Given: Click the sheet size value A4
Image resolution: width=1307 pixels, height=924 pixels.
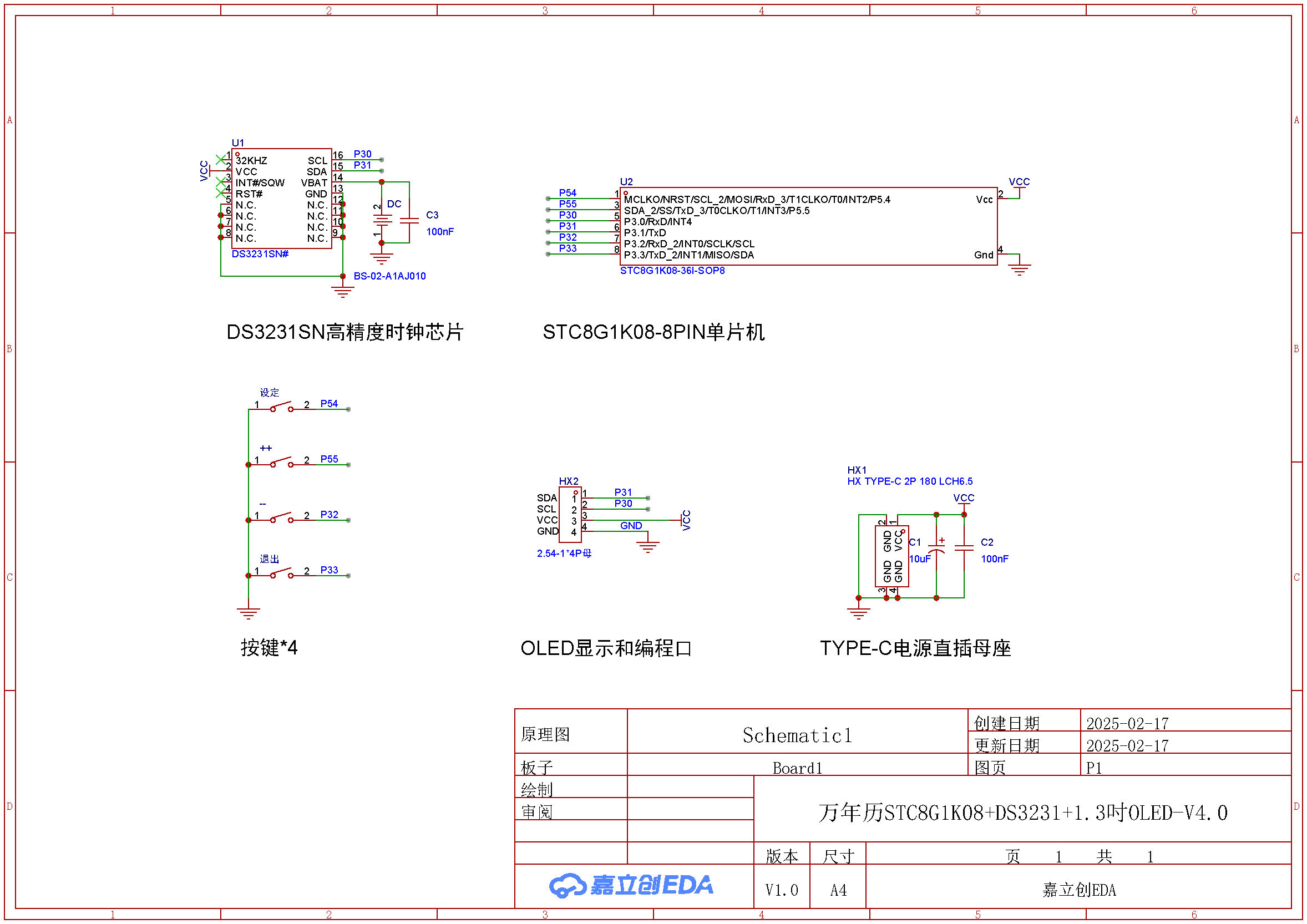Looking at the screenshot, I should coord(838,890).
